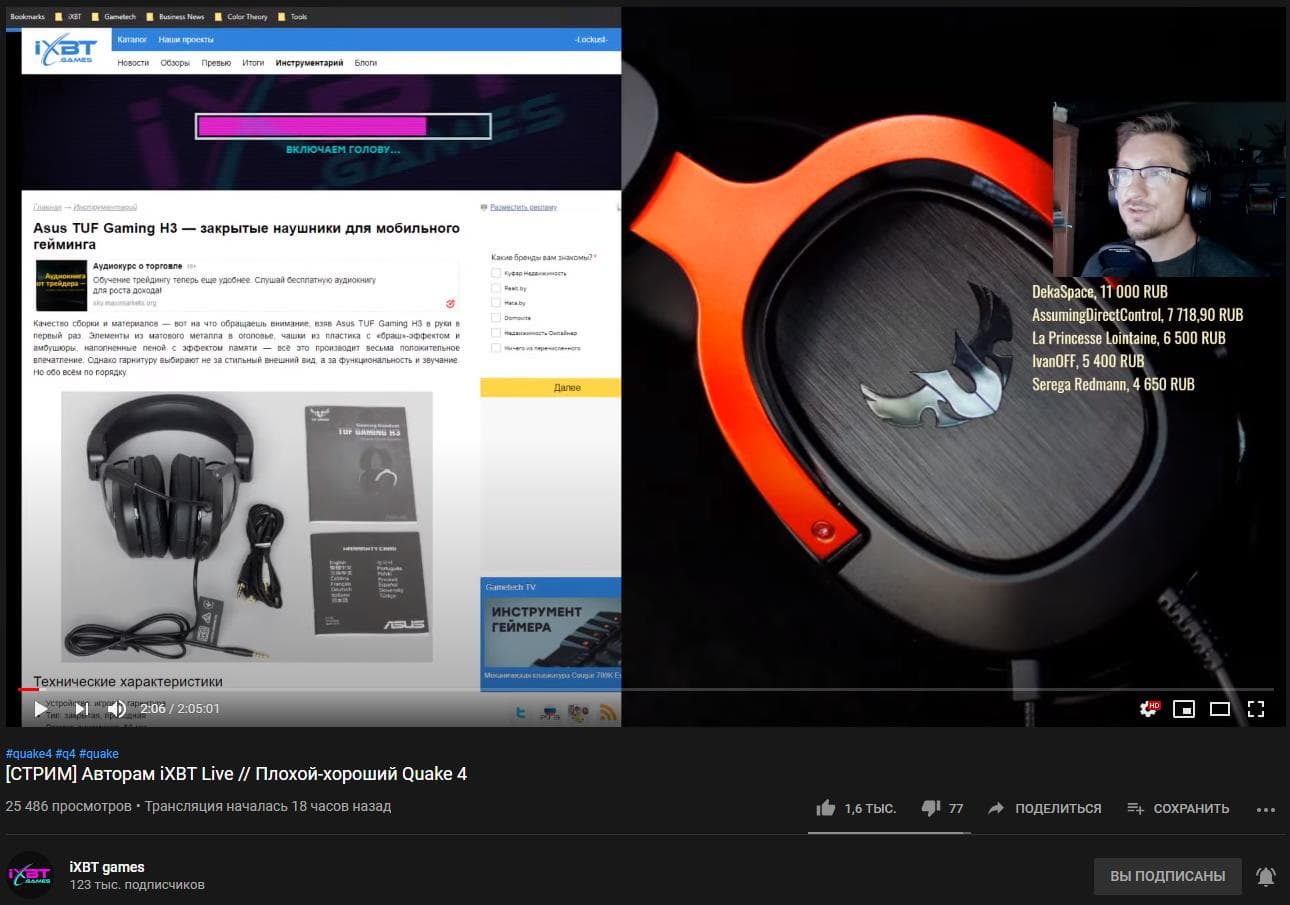This screenshot has width=1290, height=905.
Task: Go to the Новости tab
Action: pos(133,63)
